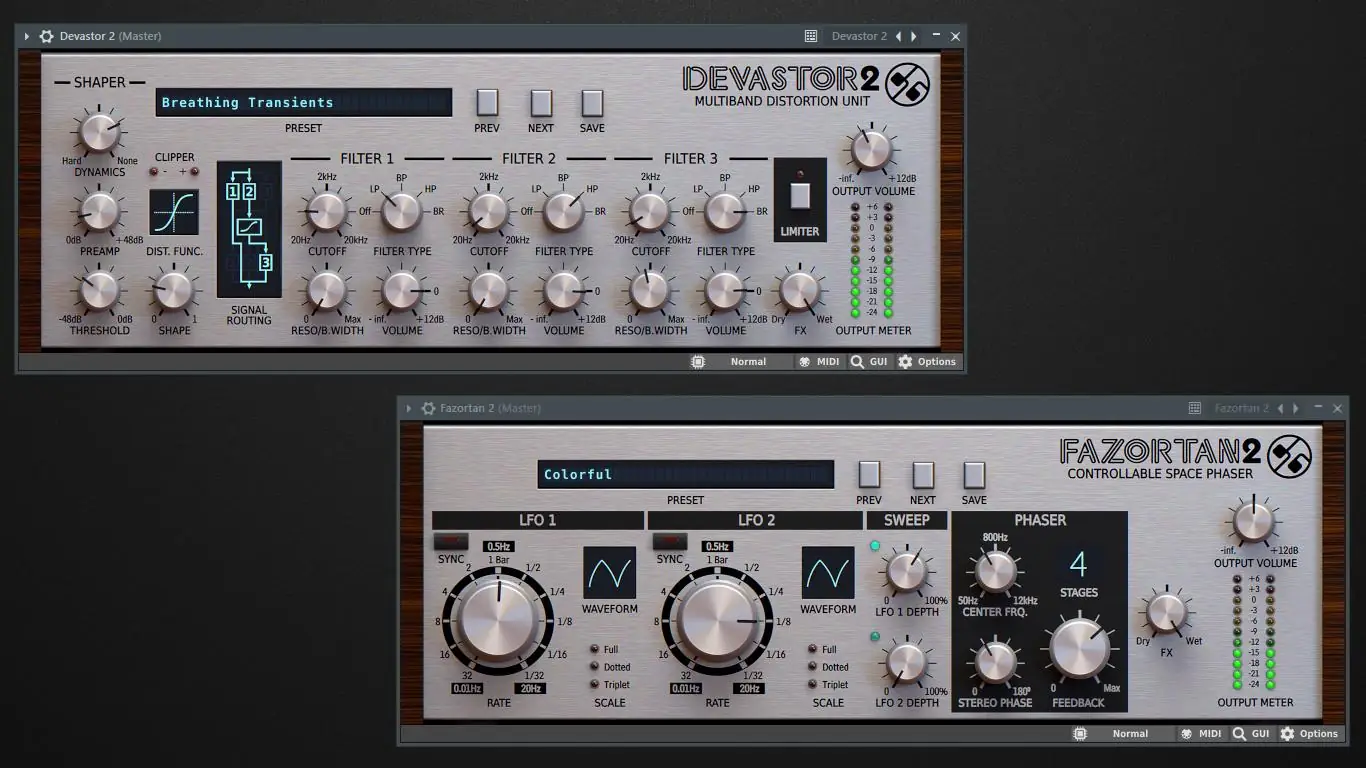The height and width of the screenshot is (768, 1366).
Task: Click the Filter 3 Volume knob
Action: tap(725, 291)
